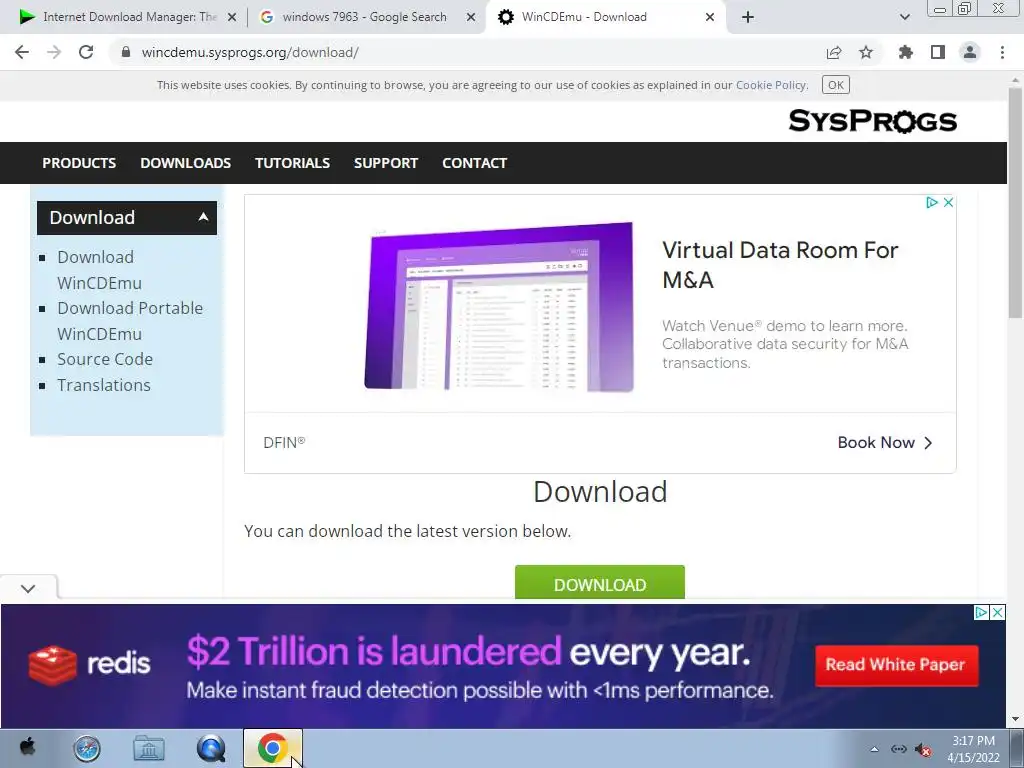Open the Cookie Policy link
1024x768 pixels.
(x=771, y=85)
